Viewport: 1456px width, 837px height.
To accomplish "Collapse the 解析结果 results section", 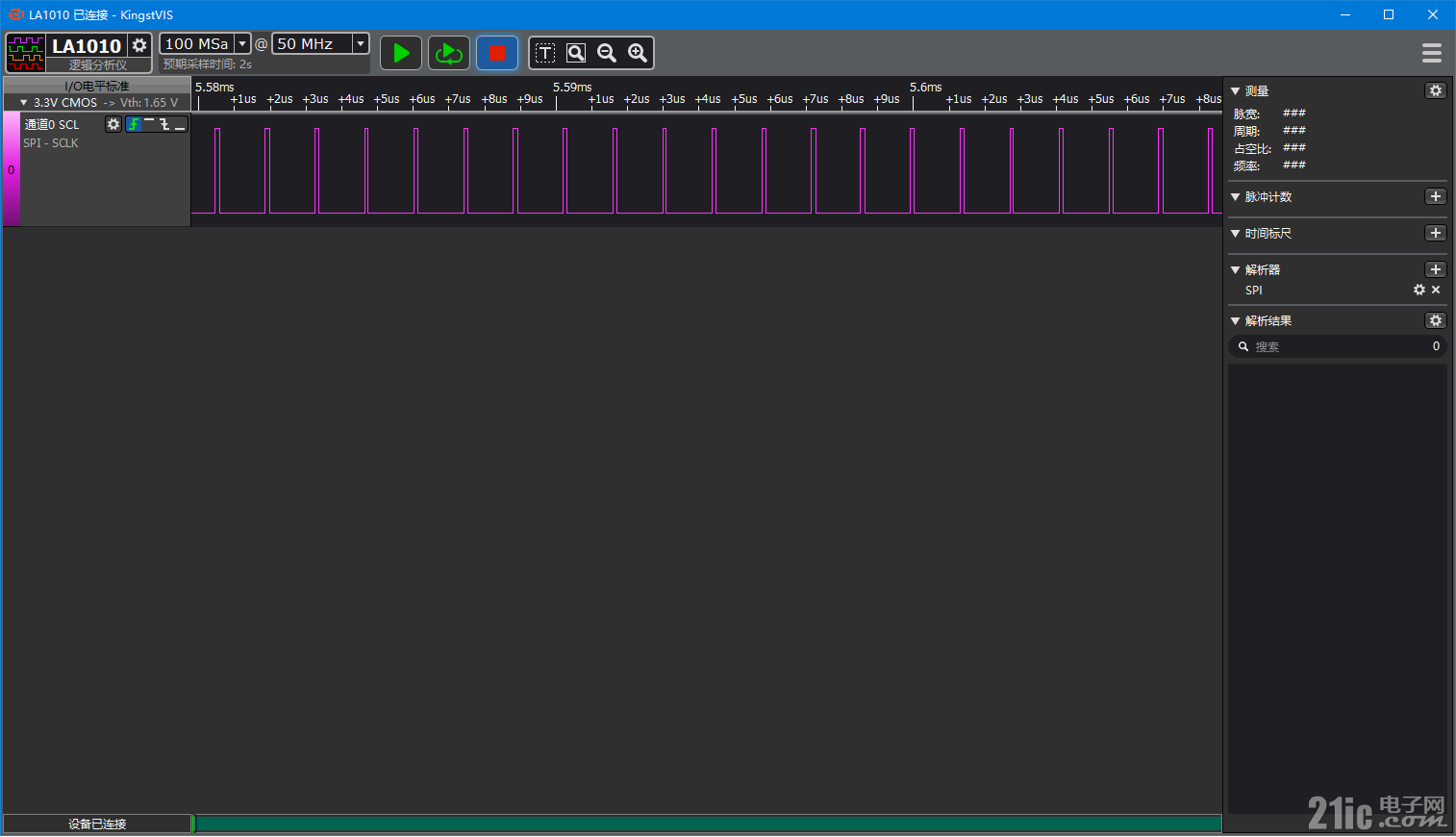I will pyautogui.click(x=1236, y=320).
